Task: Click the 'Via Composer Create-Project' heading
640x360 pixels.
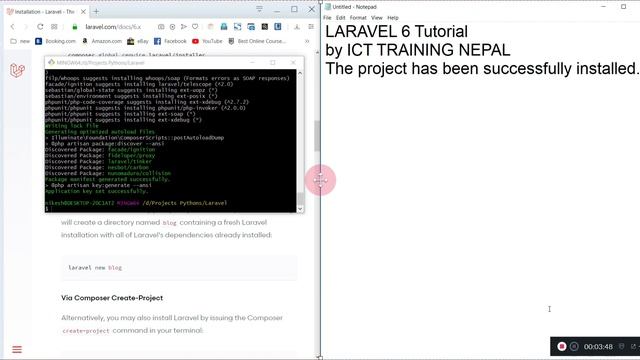Action: pyautogui.click(x=112, y=298)
